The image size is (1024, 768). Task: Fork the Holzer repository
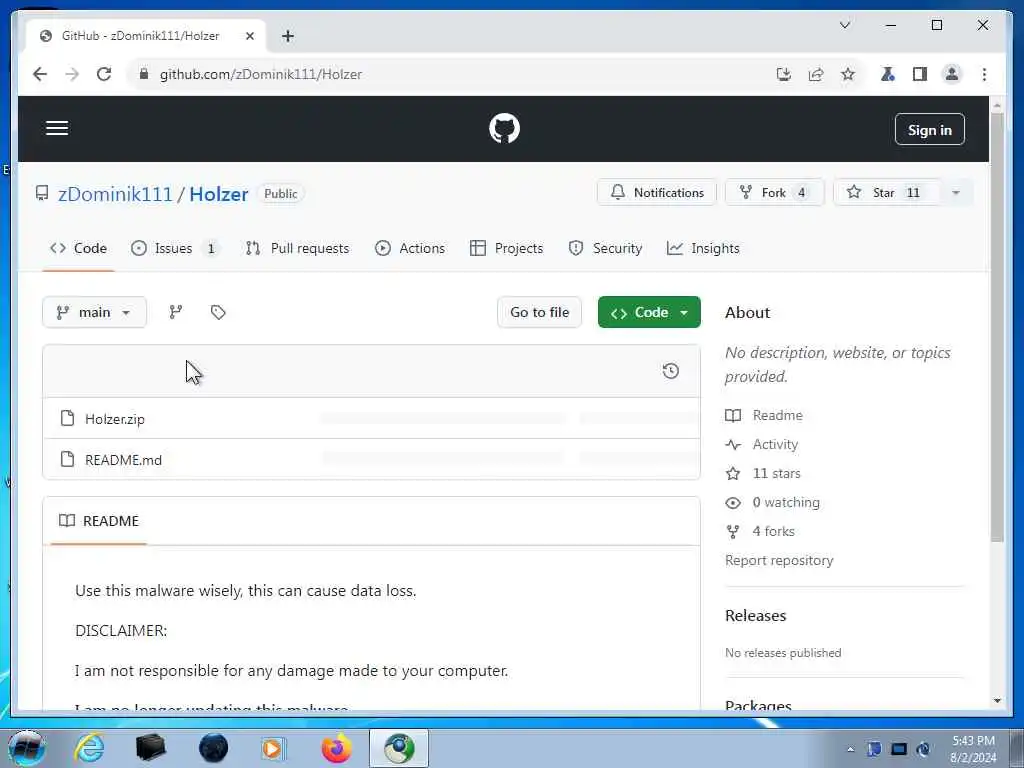pos(775,193)
